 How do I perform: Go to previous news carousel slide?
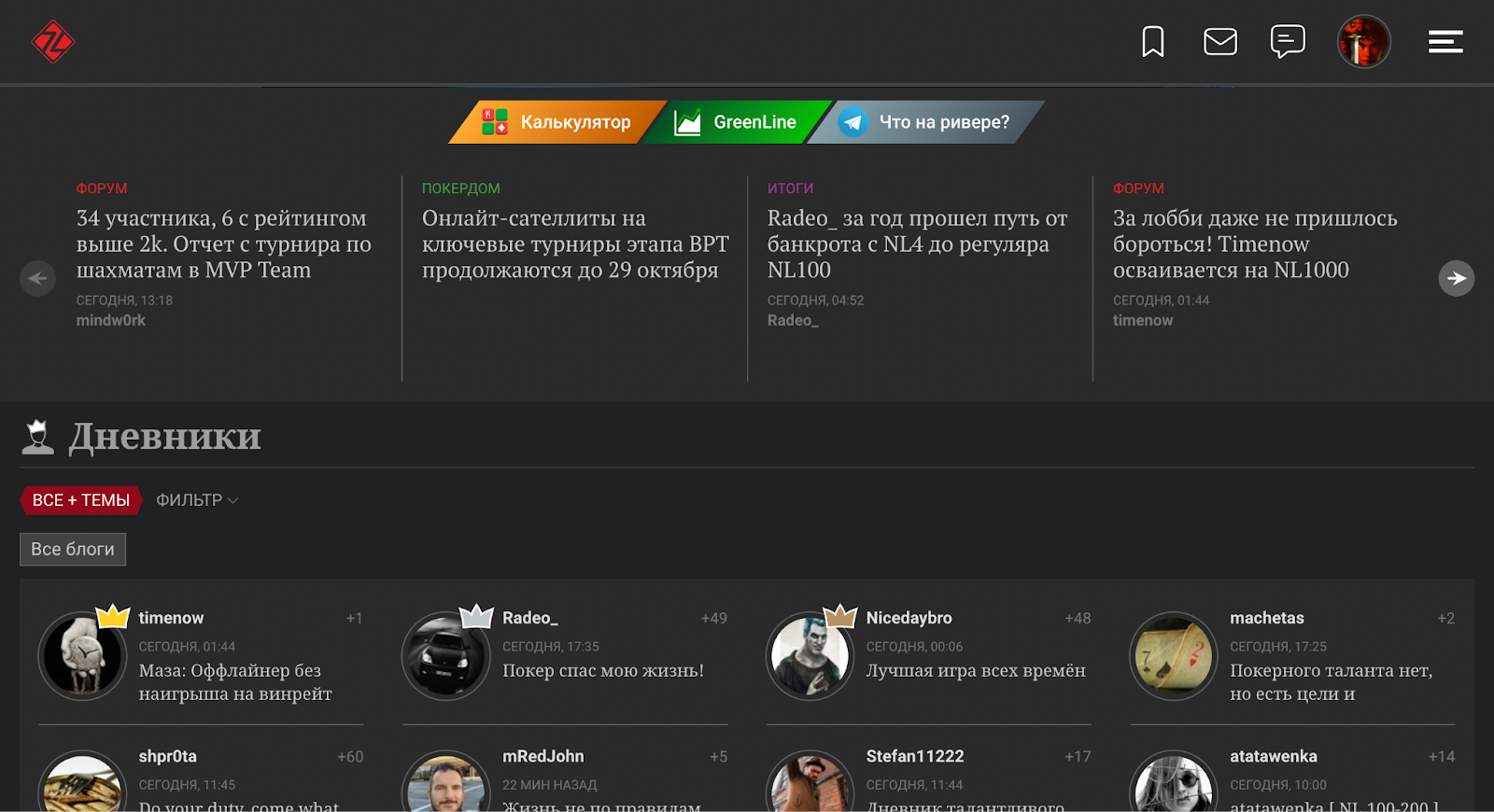[x=38, y=278]
